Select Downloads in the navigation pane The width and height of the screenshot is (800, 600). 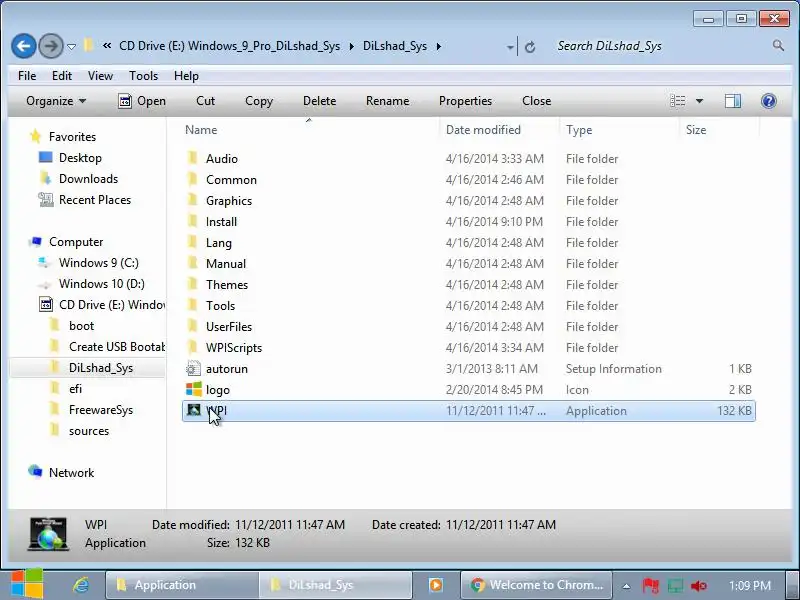click(x=88, y=179)
